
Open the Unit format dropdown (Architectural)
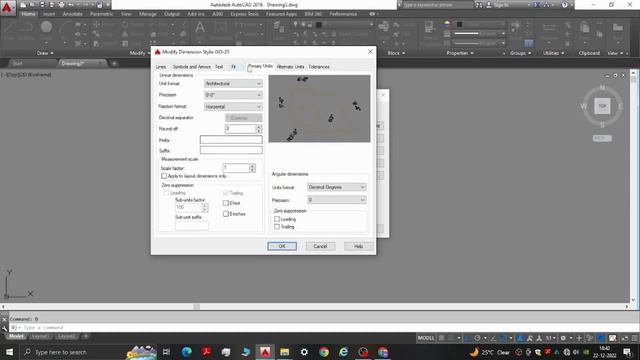coord(233,84)
